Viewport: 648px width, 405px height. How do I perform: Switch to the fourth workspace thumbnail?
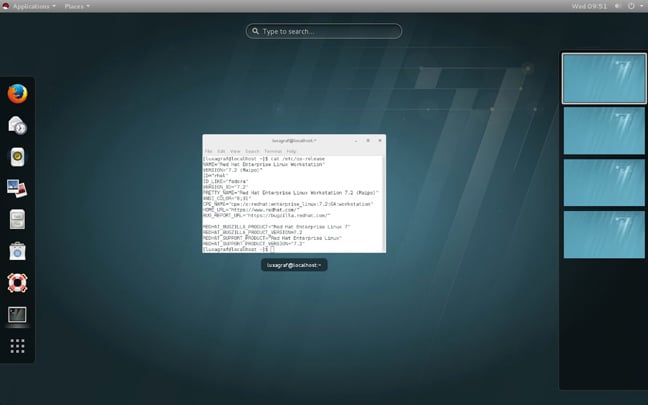[604, 235]
